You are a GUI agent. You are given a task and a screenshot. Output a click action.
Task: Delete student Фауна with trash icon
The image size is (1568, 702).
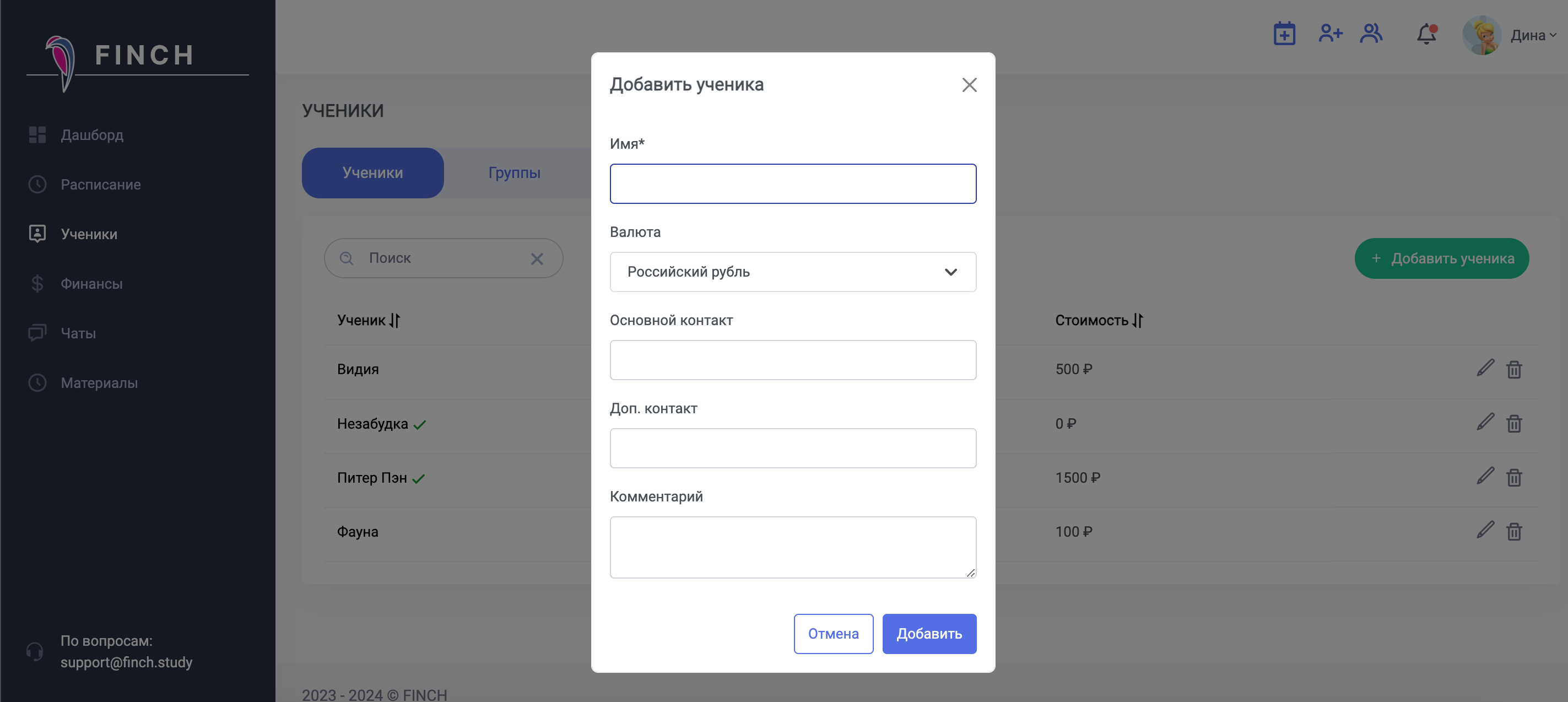(x=1514, y=532)
